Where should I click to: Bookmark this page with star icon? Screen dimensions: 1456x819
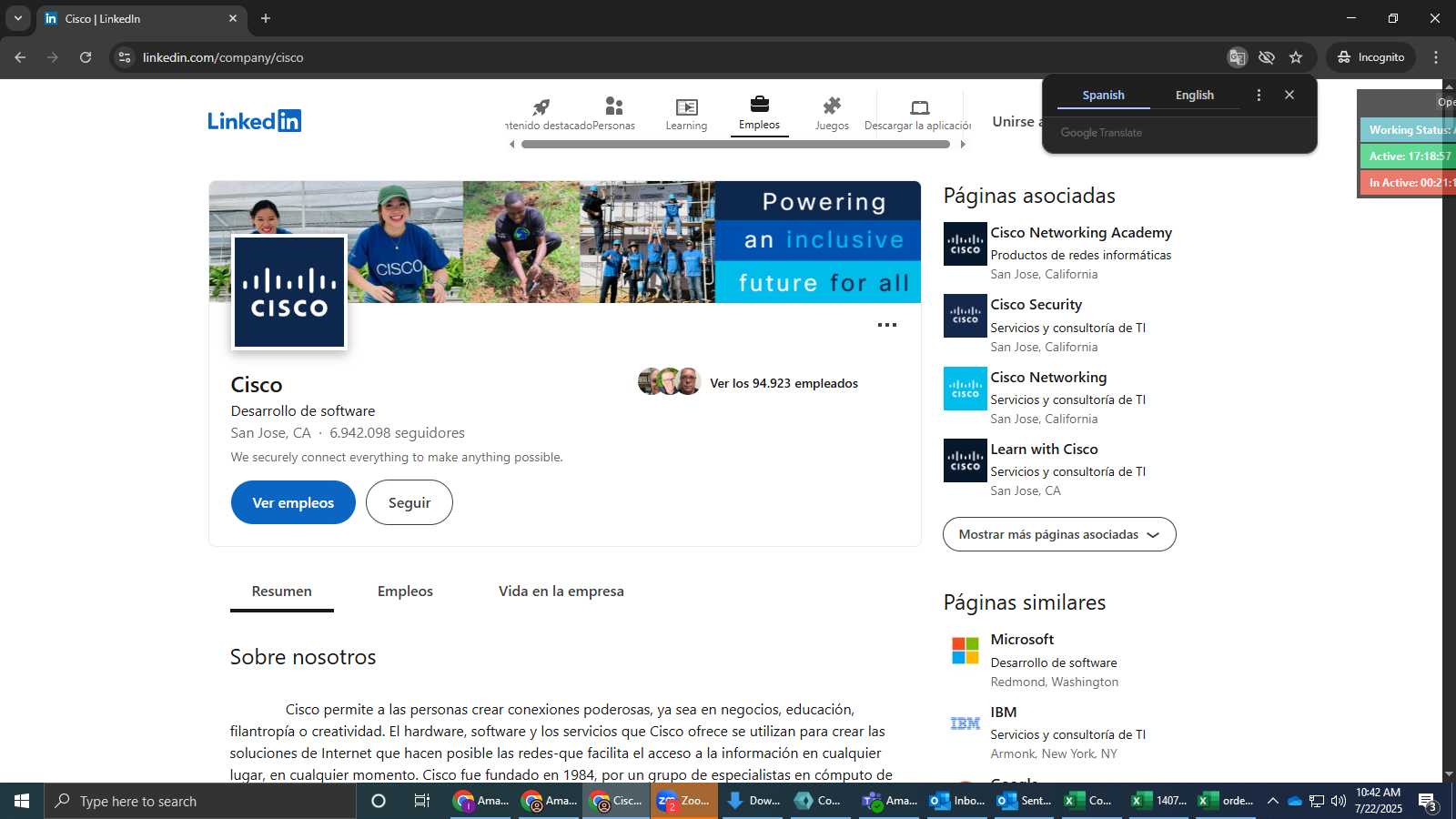1296,57
